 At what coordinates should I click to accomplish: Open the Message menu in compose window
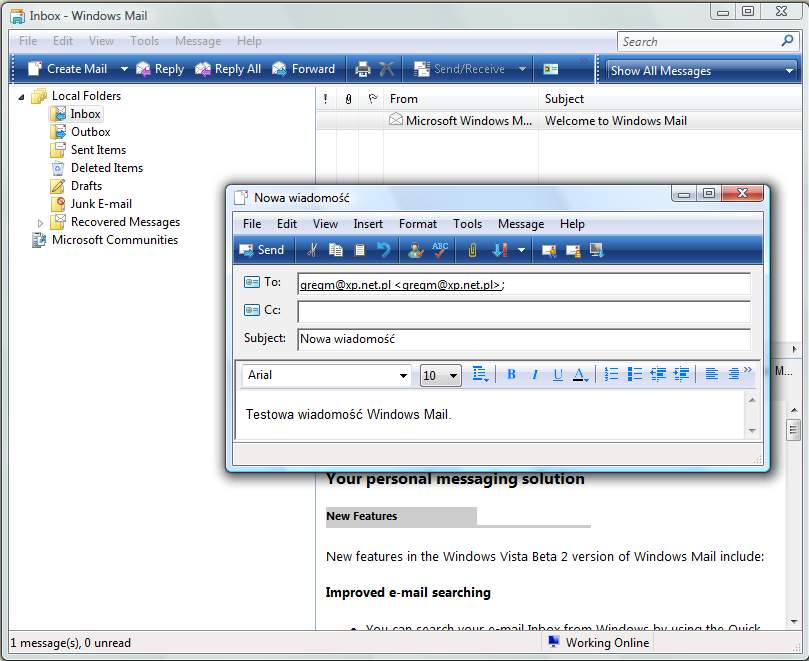521,224
